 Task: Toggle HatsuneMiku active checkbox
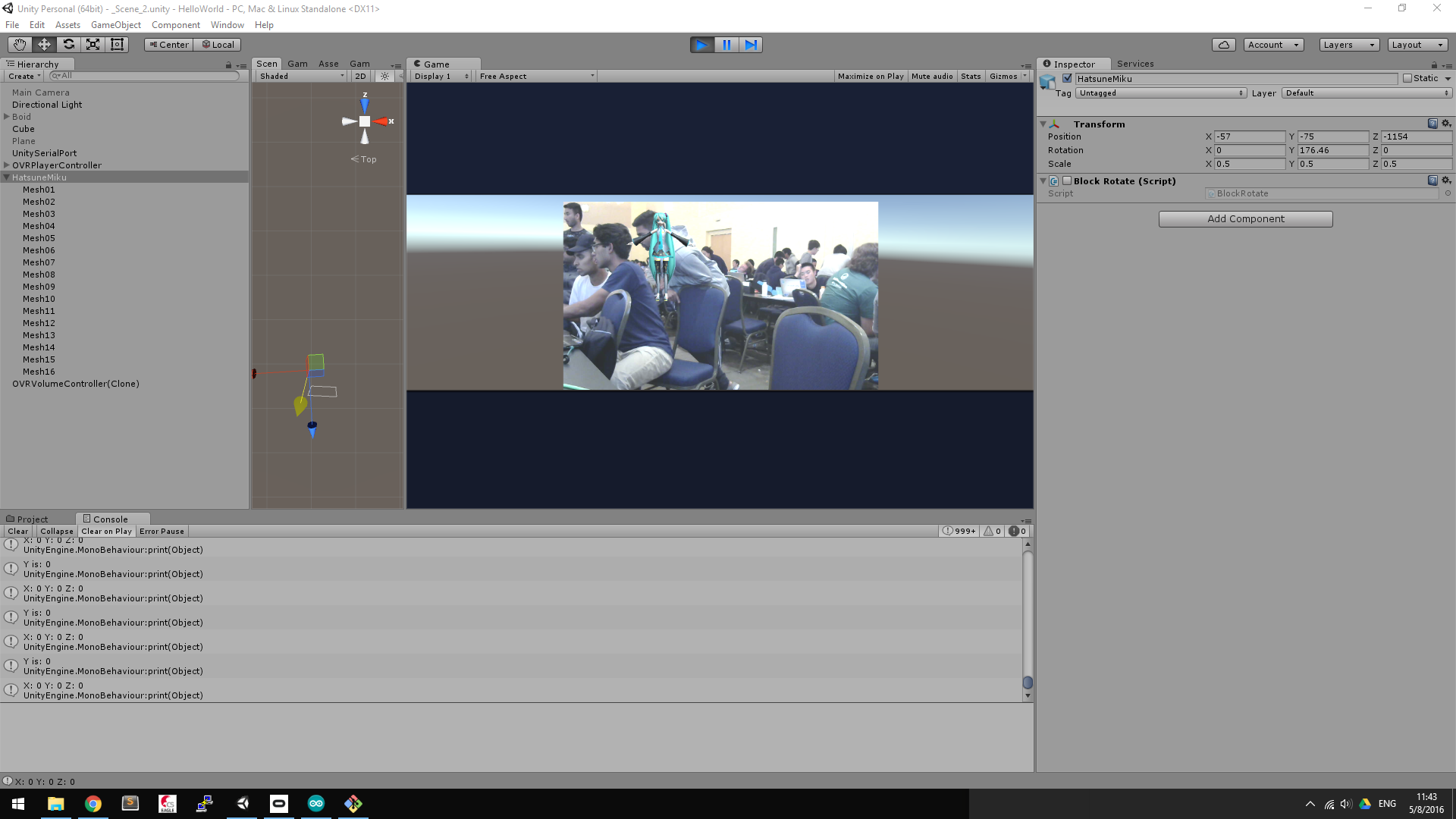(x=1068, y=78)
